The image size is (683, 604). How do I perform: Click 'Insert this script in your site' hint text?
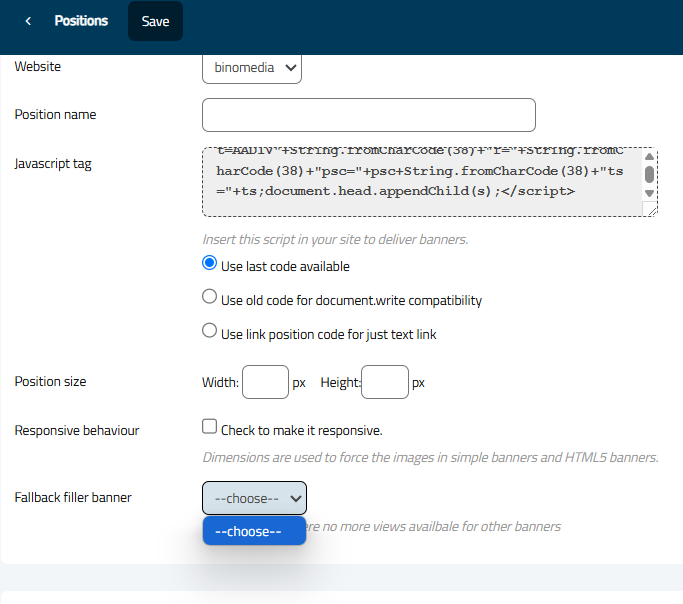click(x=335, y=240)
